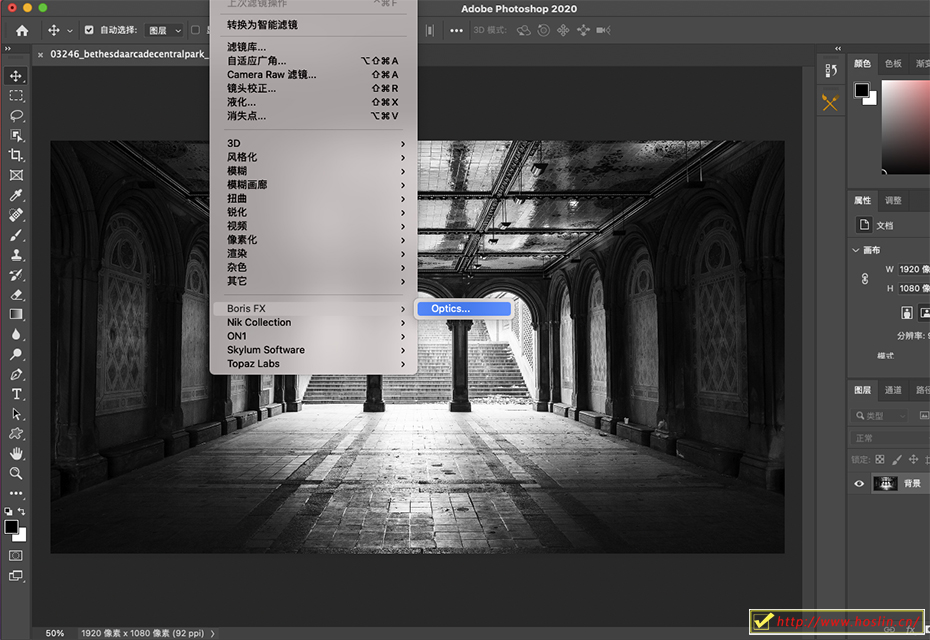
Task: Select the Rectangular Marquee tool
Action: (x=16, y=95)
